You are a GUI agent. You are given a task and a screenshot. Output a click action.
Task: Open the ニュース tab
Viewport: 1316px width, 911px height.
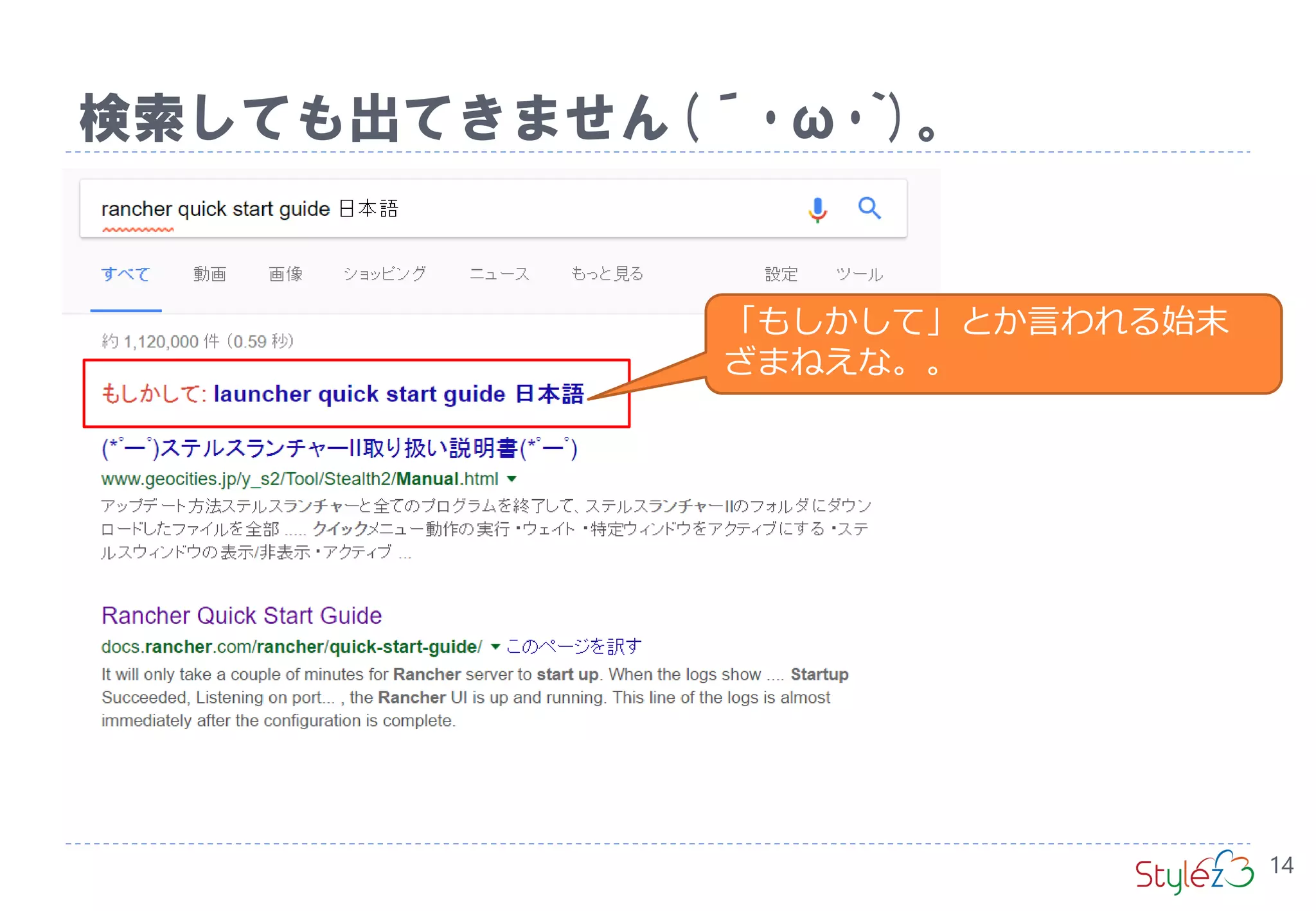tap(499, 274)
